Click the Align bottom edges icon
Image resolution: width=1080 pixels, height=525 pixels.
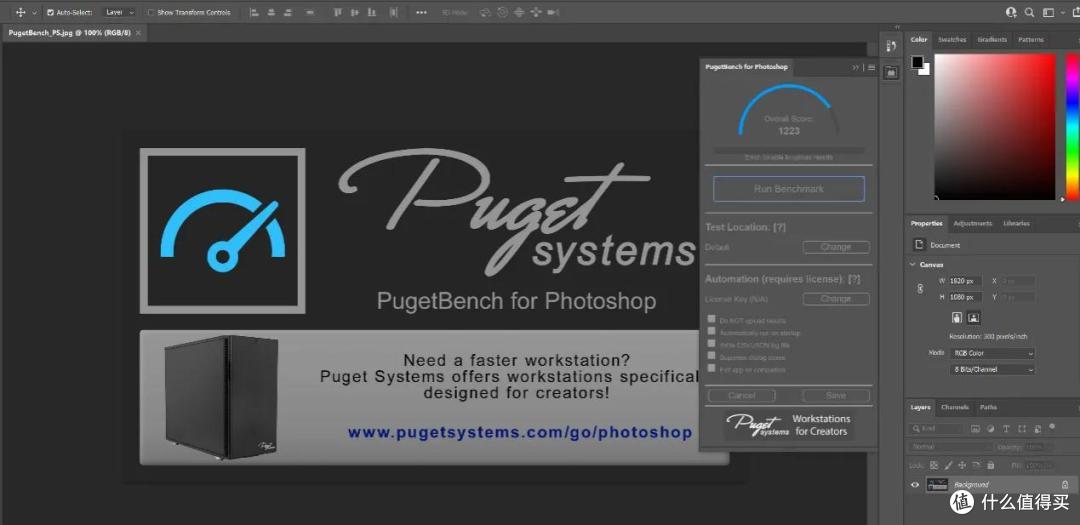372,12
